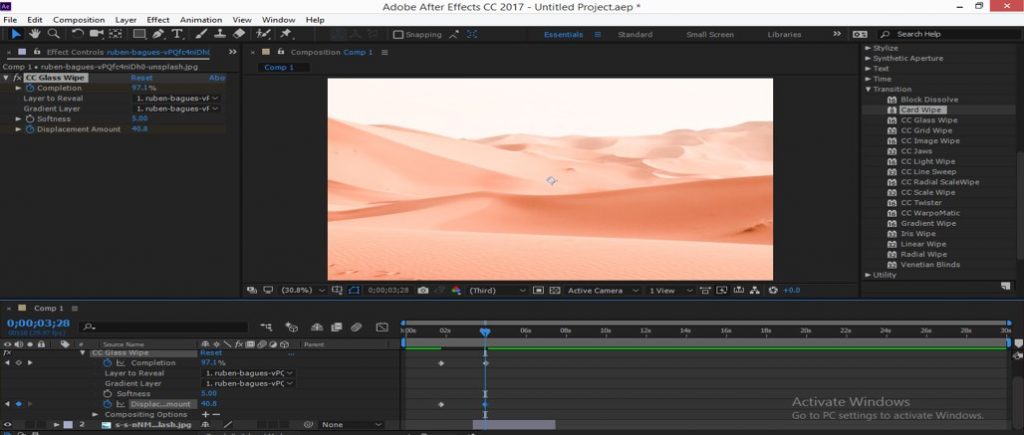Toggle Softness stopwatch in Effect Controls
The image size is (1024, 435).
coord(29,119)
